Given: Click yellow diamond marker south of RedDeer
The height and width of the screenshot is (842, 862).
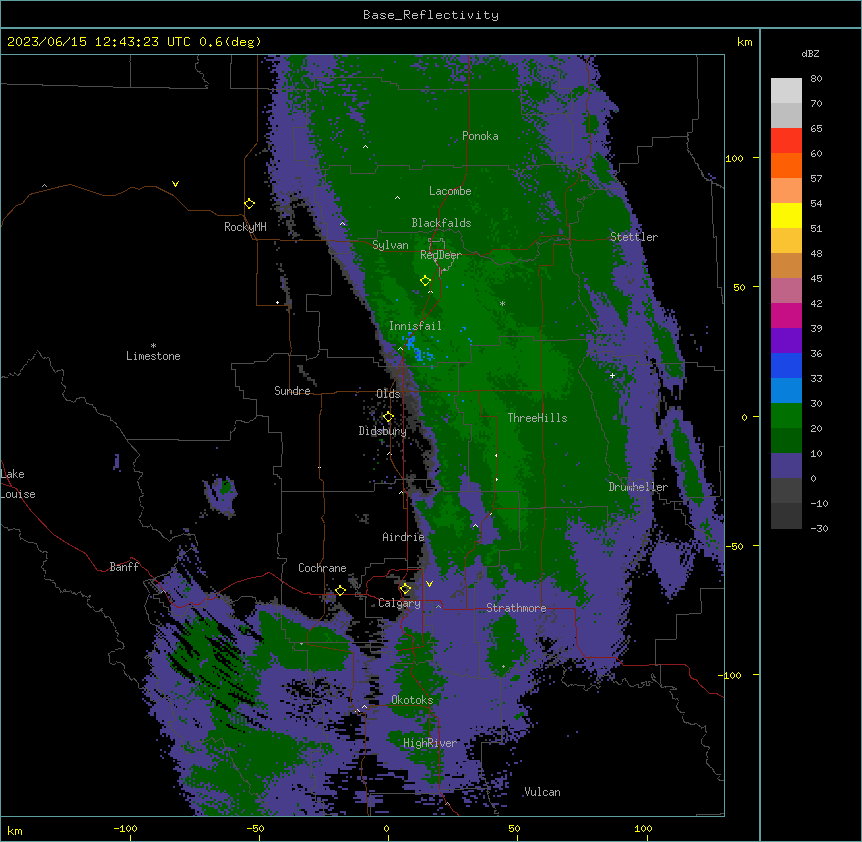Looking at the screenshot, I should 425,281.
